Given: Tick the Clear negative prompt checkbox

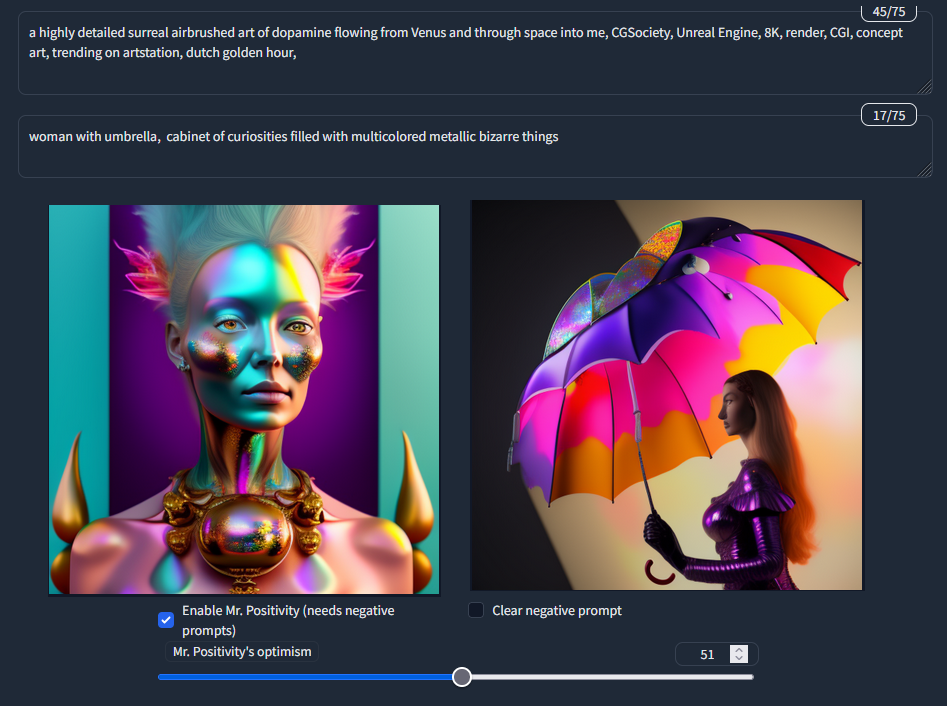Looking at the screenshot, I should click(x=476, y=610).
